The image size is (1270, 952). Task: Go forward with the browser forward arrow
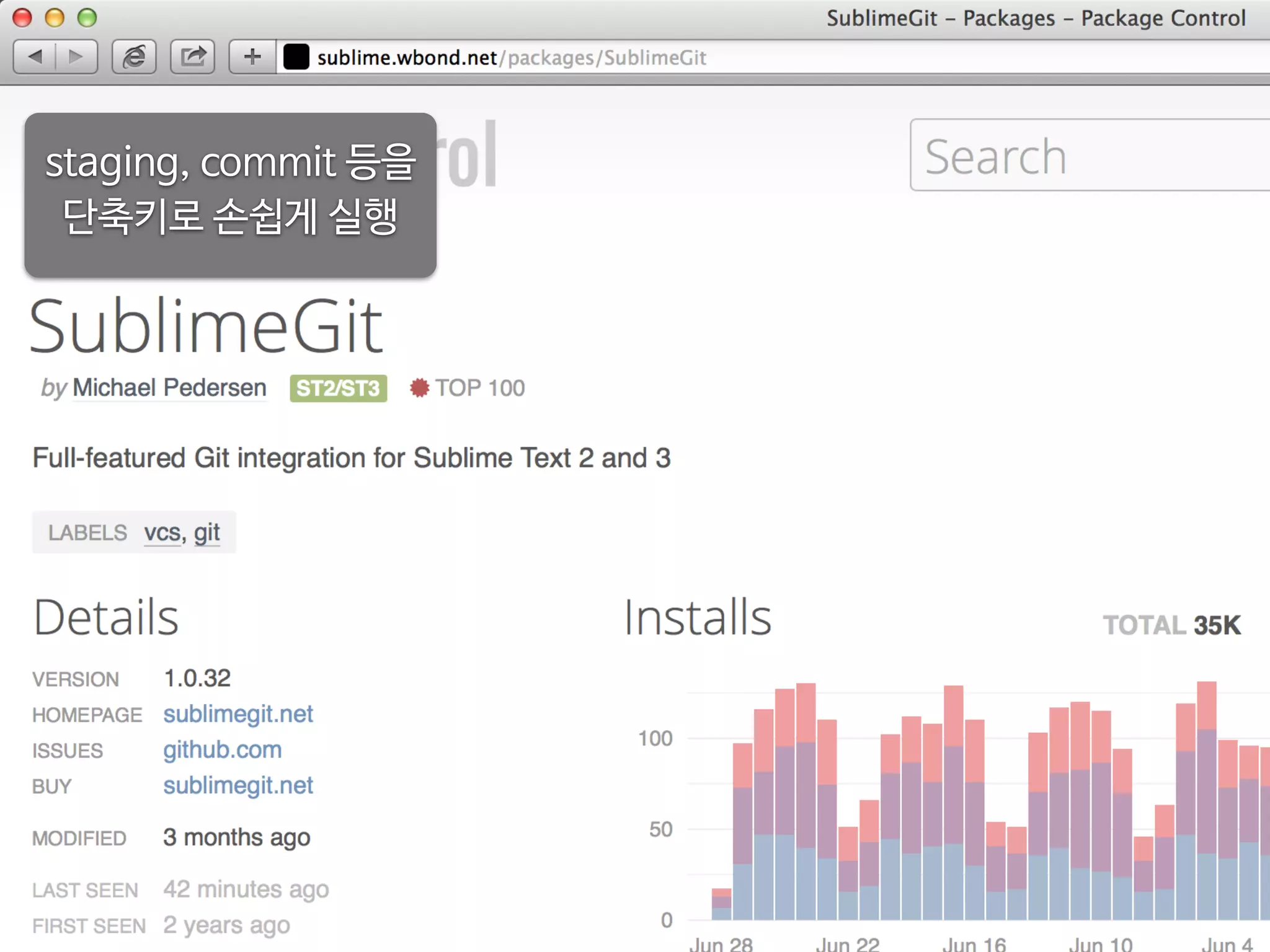(x=76, y=57)
